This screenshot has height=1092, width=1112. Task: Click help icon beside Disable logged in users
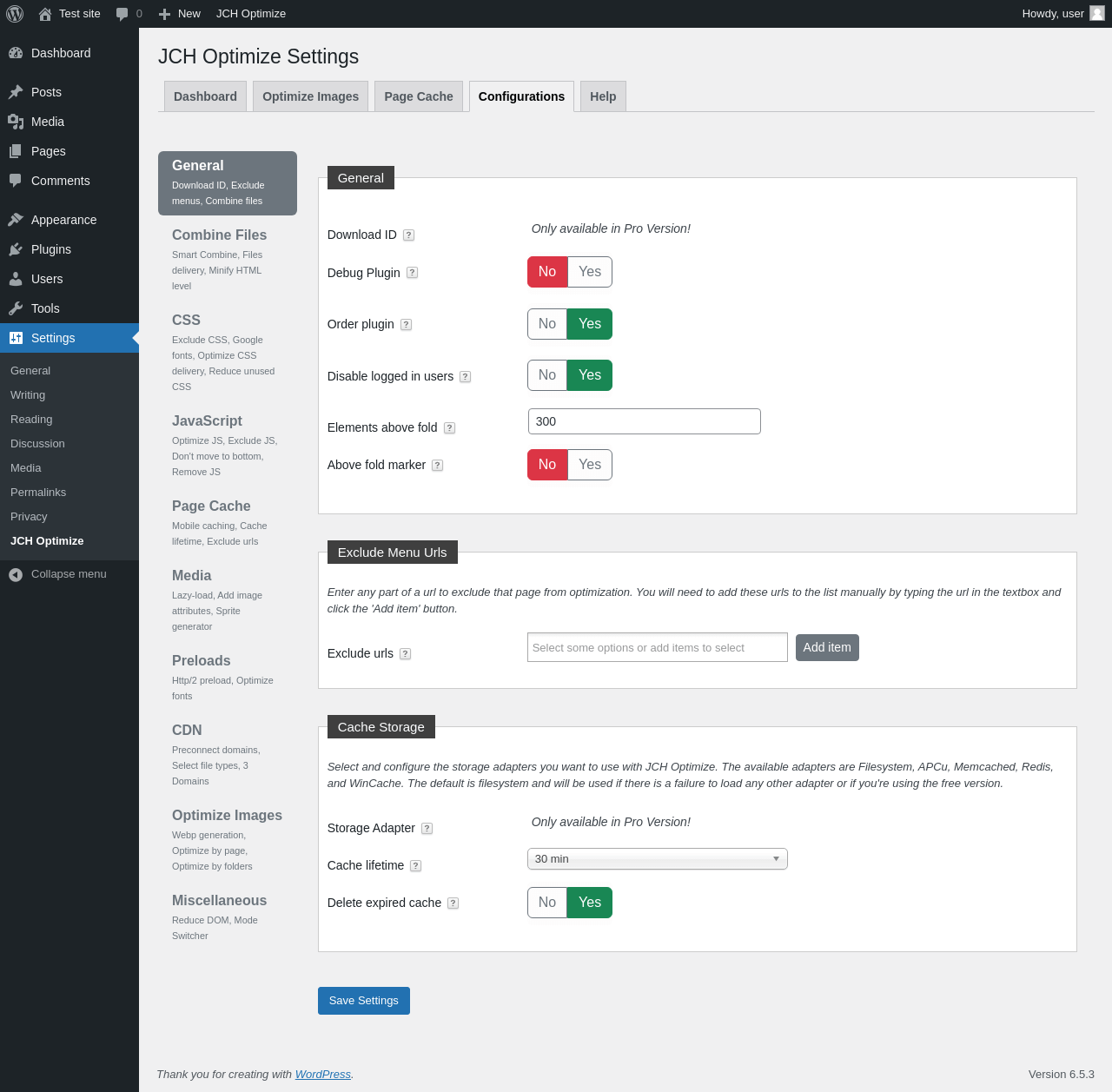coord(465,377)
